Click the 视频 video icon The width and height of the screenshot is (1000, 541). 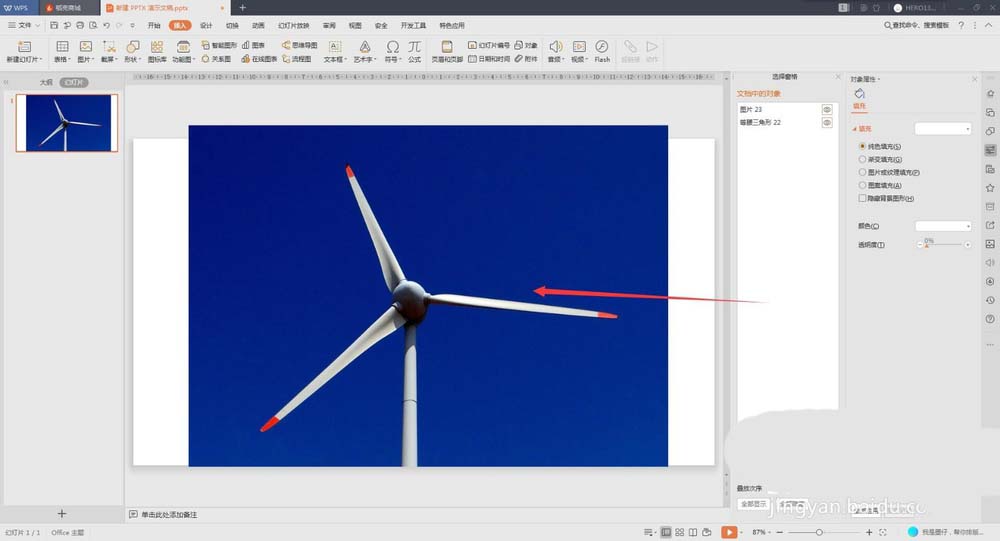pyautogui.click(x=579, y=47)
